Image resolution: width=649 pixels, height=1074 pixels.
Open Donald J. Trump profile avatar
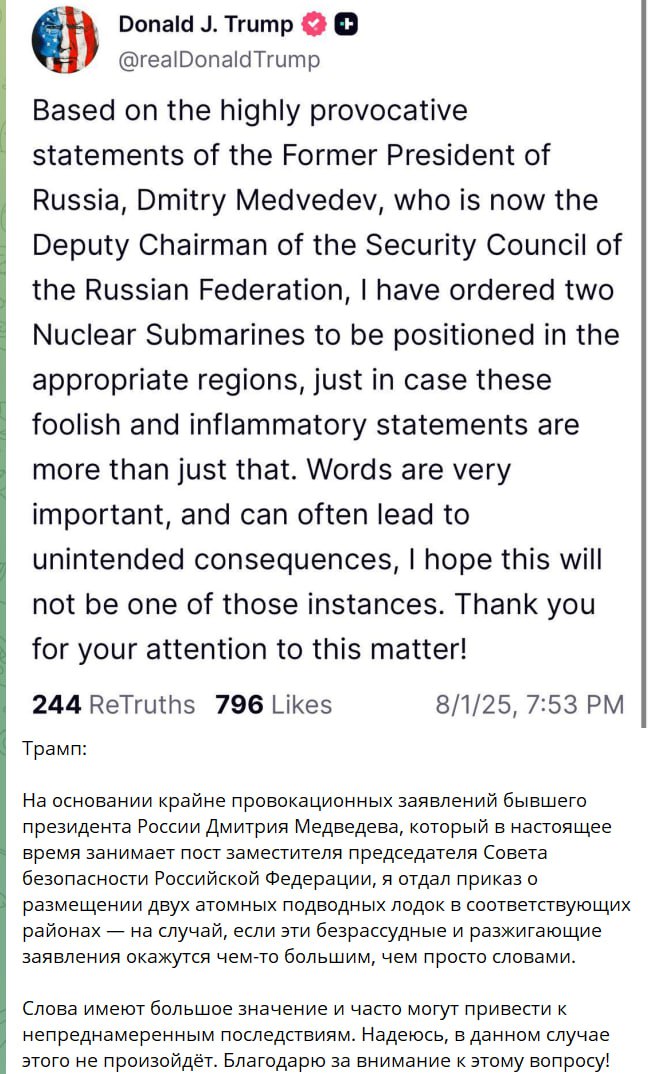65,40
